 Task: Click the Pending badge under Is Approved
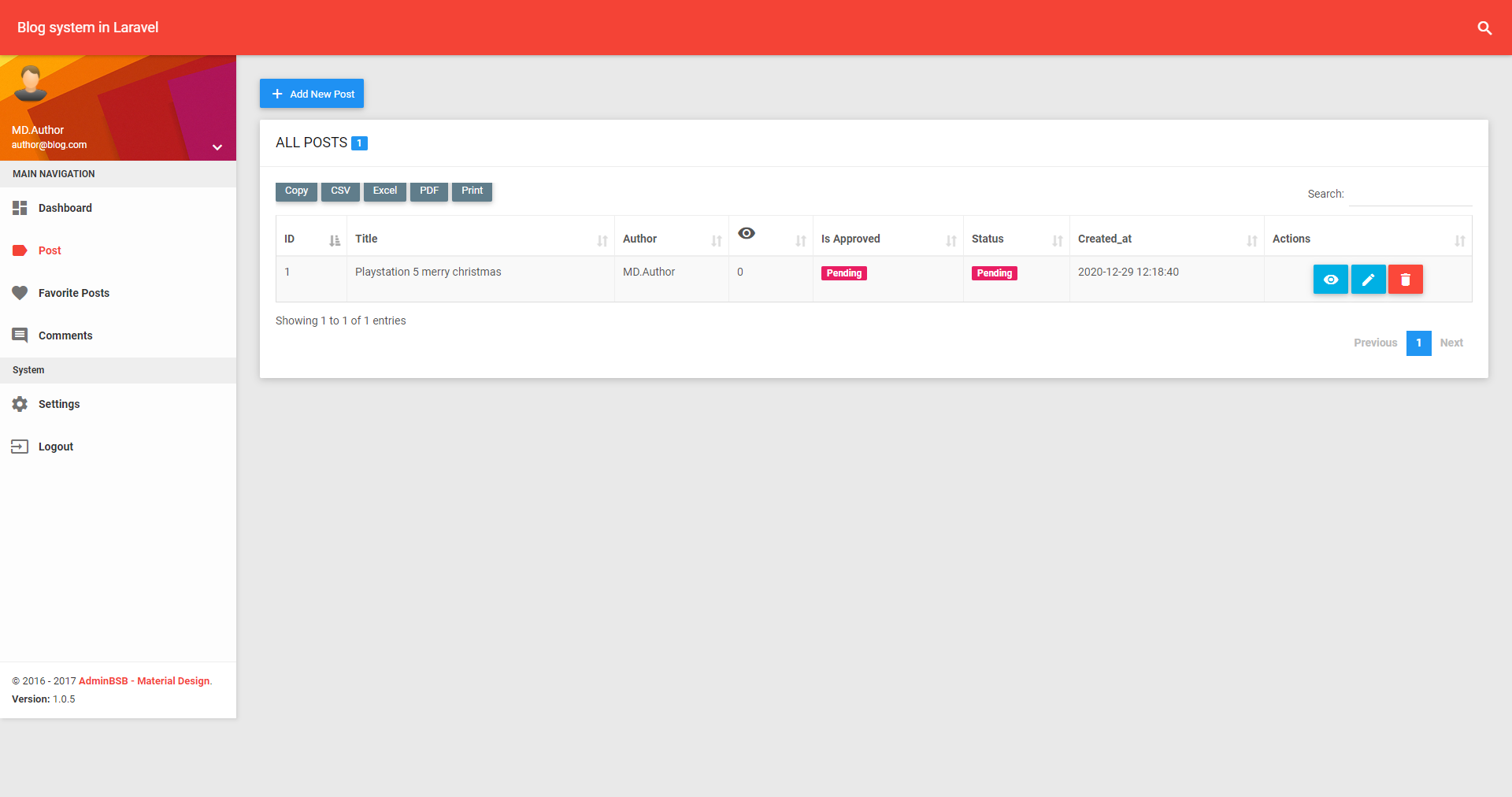[844, 273]
